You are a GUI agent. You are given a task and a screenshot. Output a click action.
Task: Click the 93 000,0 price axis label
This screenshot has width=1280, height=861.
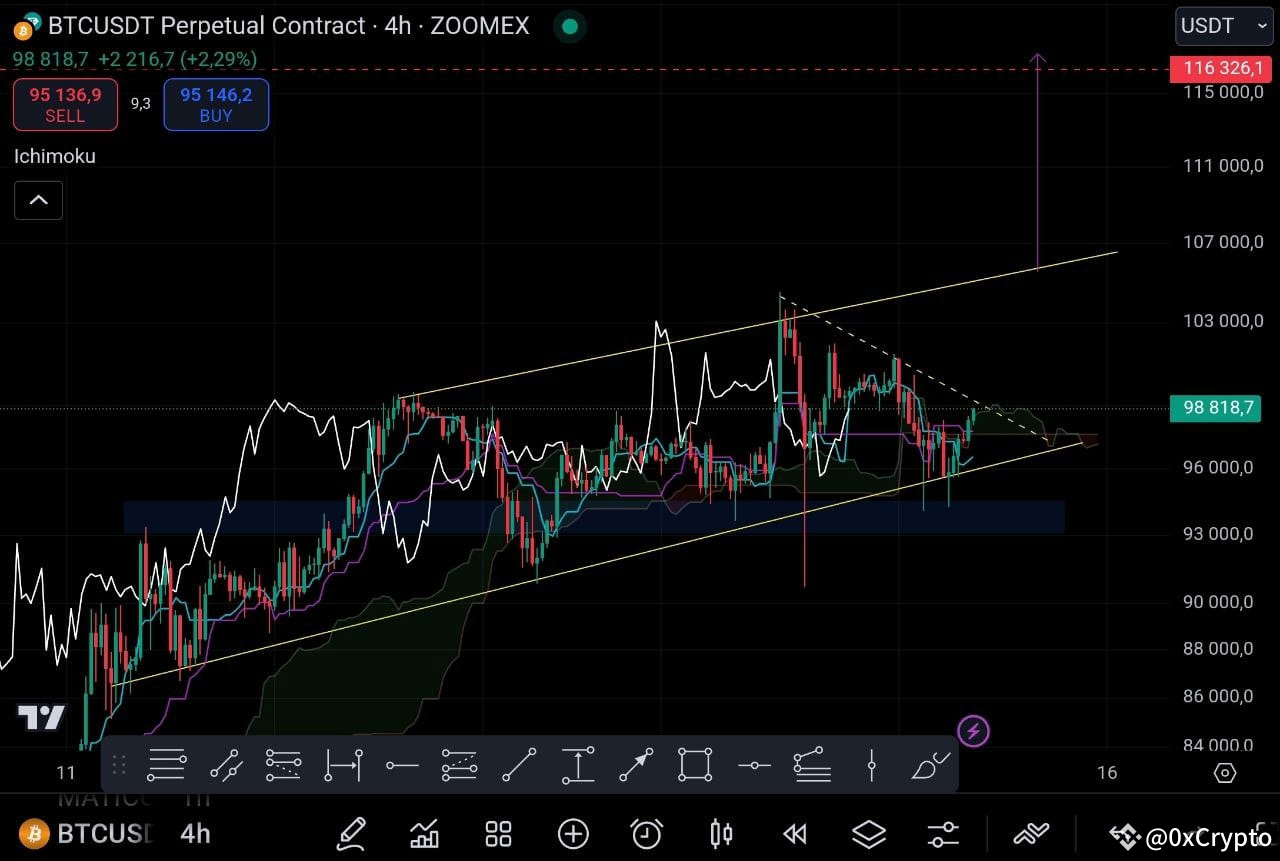(x=1219, y=534)
